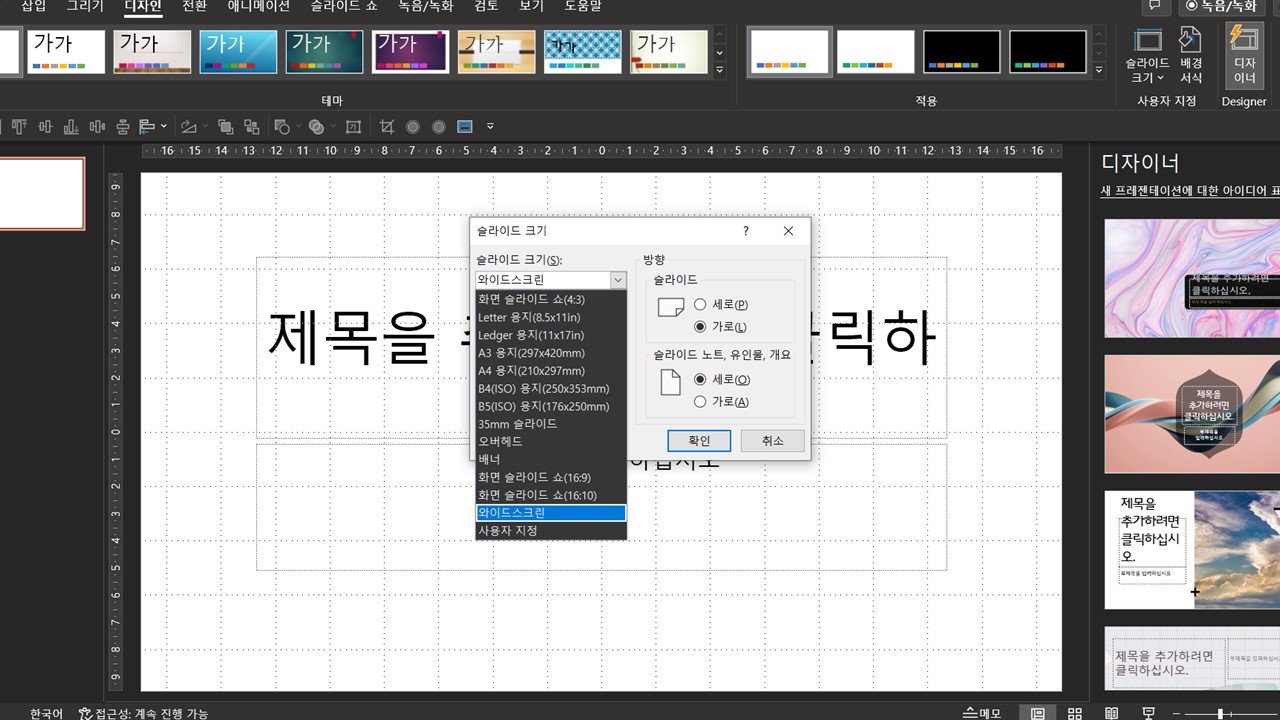
Task: Click the help question mark in slide size dialog
Action: point(746,231)
